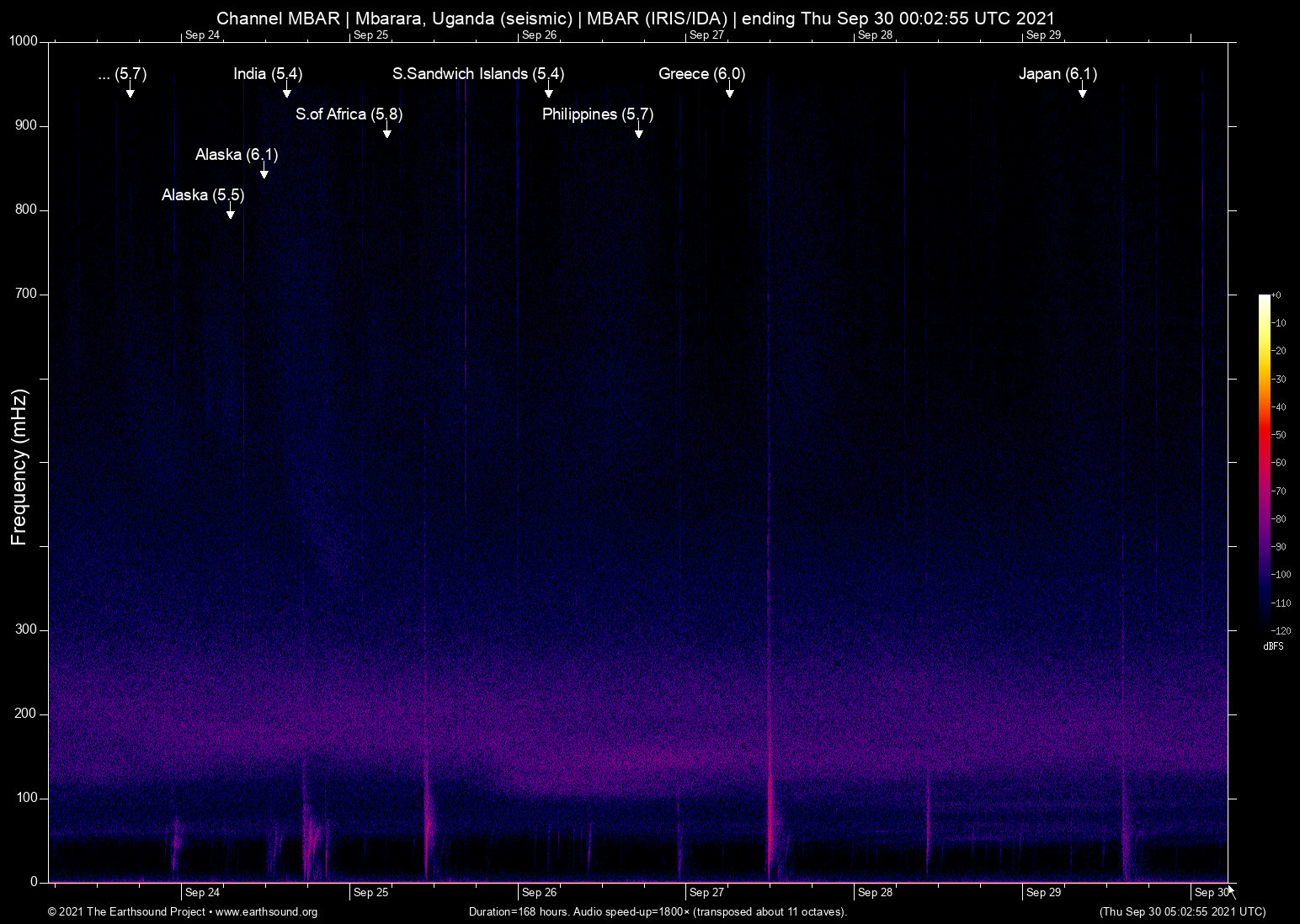
Task: Click the Sep 24 label on the top axis
Action: [x=201, y=35]
